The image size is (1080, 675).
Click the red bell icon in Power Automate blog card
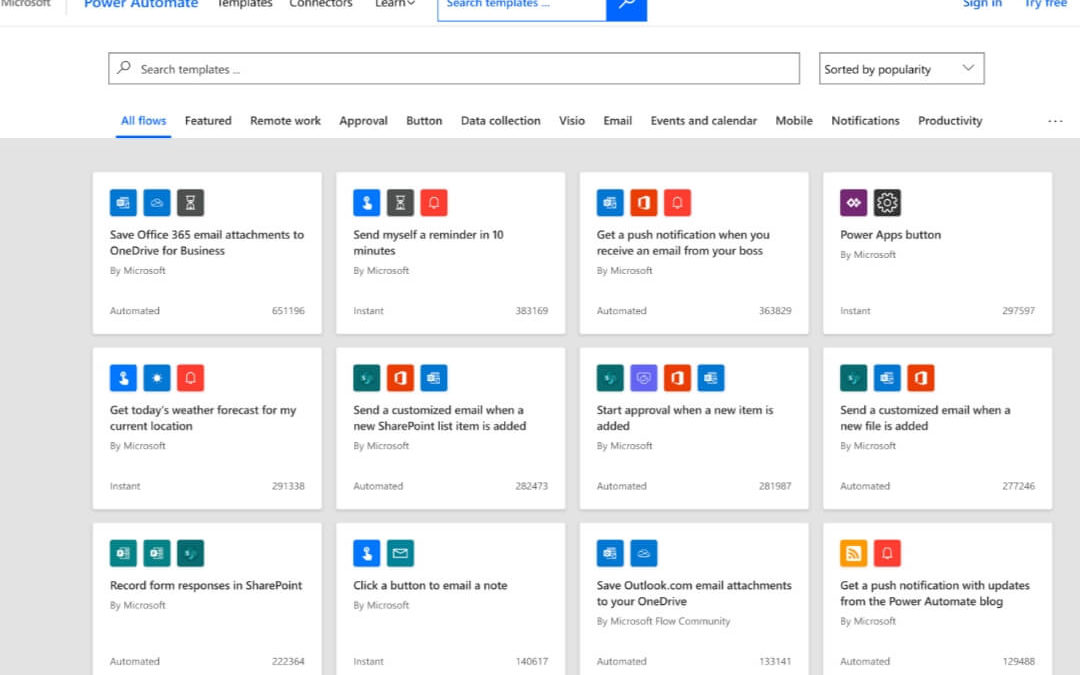pyautogui.click(x=887, y=553)
